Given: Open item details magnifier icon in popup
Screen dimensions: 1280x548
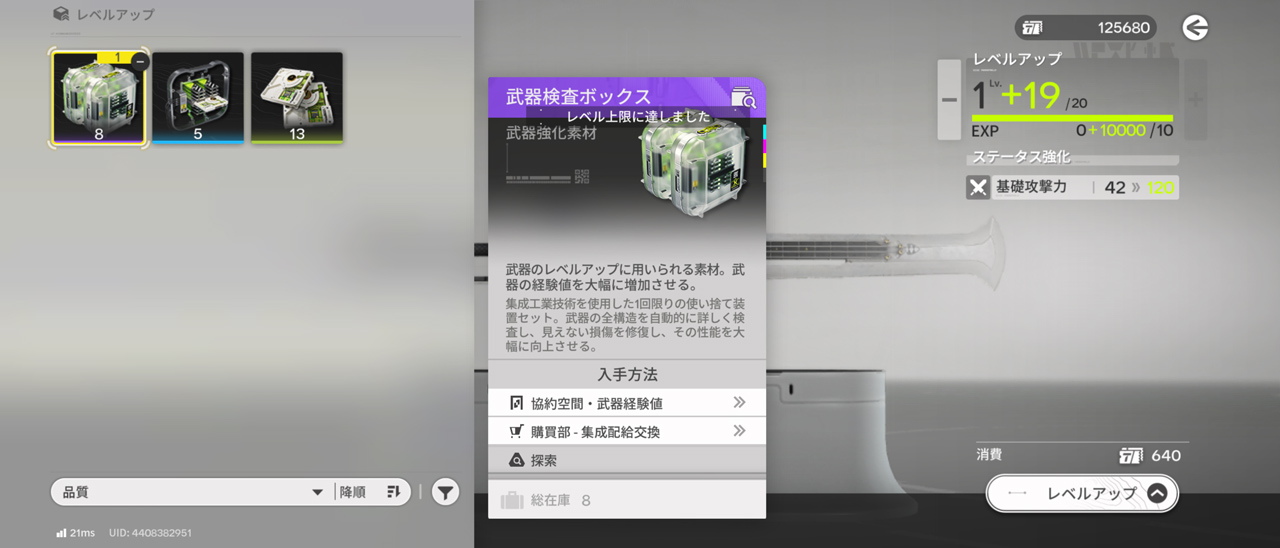Looking at the screenshot, I should 743,97.
